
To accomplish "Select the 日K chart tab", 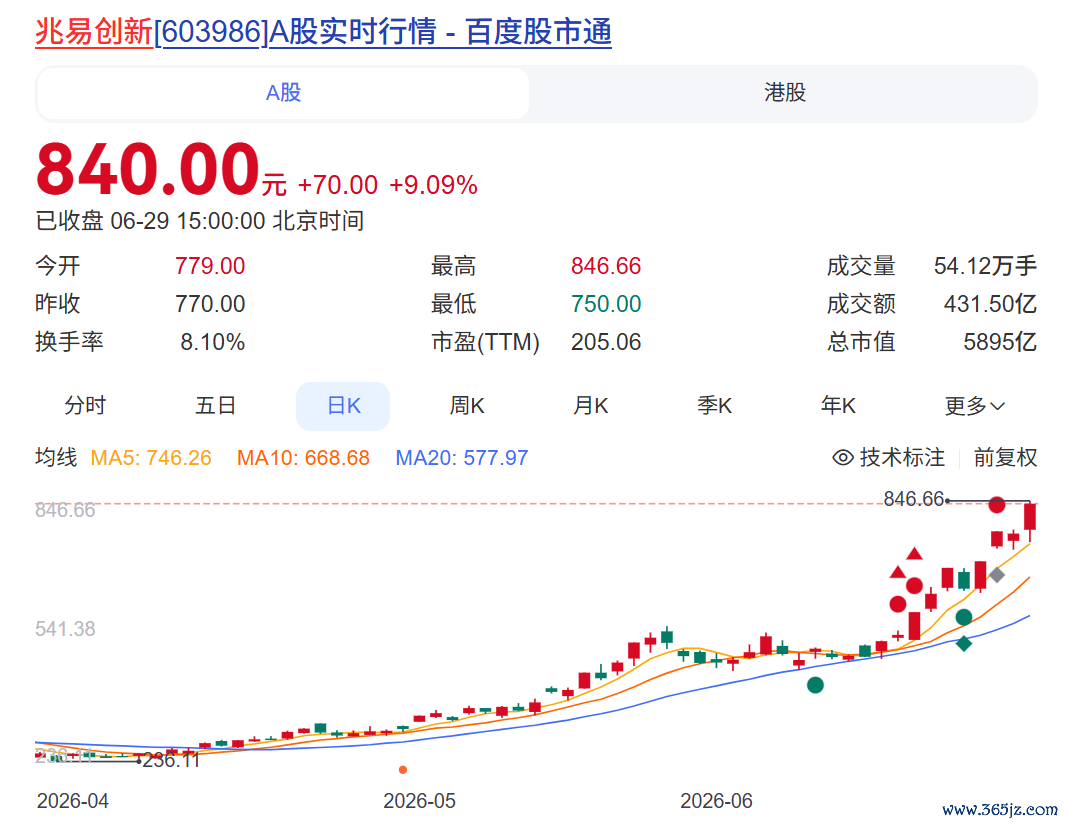I will tap(343, 406).
